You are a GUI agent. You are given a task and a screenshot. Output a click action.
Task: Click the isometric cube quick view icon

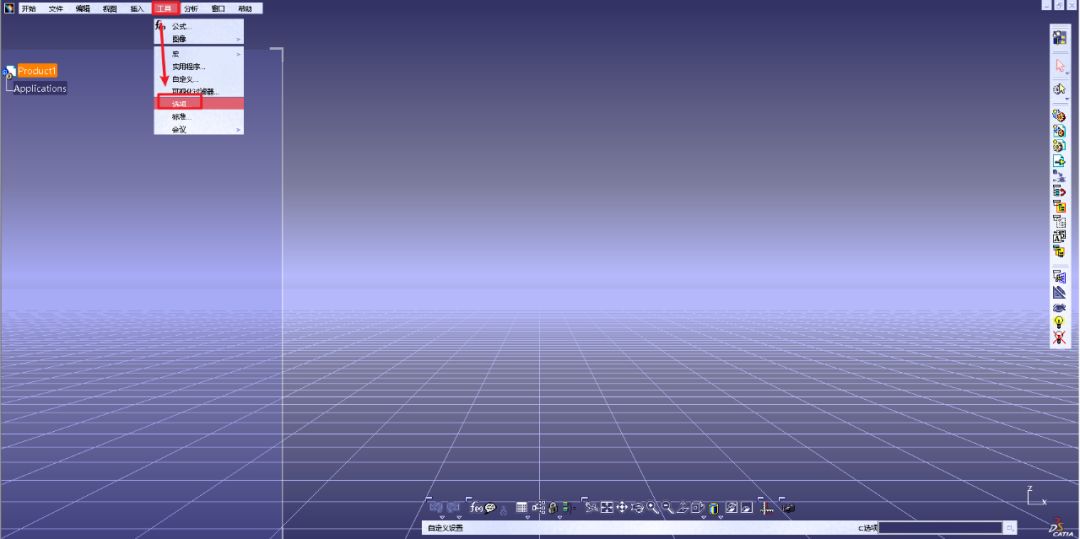tap(697, 507)
